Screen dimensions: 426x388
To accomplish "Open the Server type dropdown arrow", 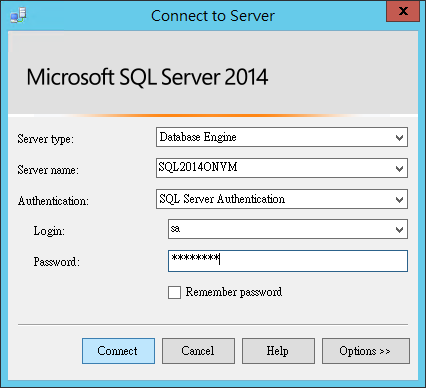I will pos(399,137).
